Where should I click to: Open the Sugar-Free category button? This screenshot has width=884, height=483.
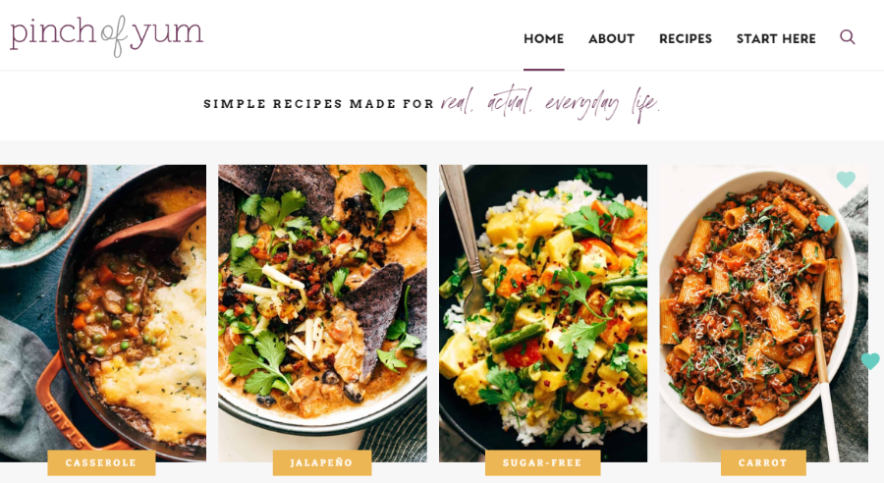(x=542, y=463)
